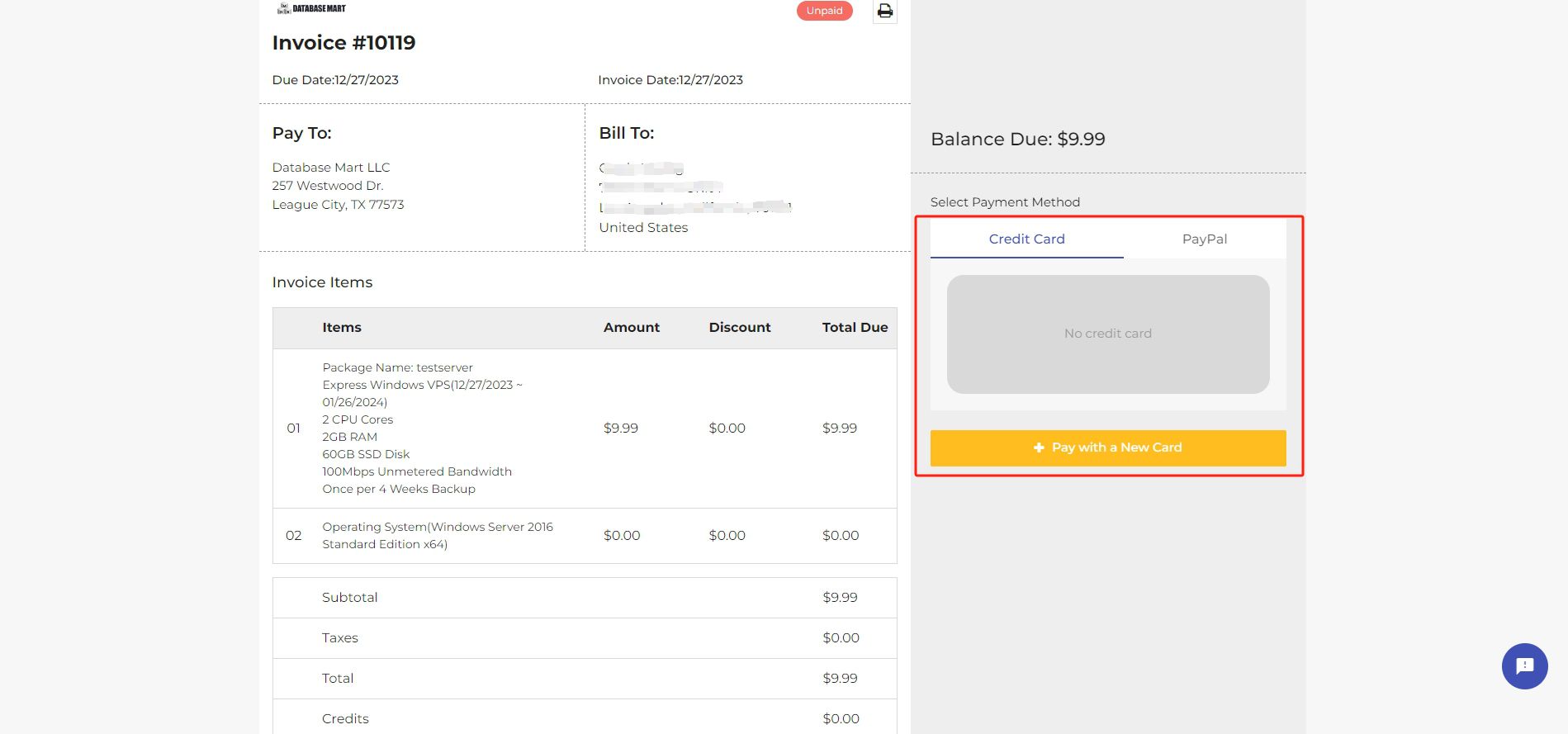Click the Invoice Items heading

[x=322, y=282]
